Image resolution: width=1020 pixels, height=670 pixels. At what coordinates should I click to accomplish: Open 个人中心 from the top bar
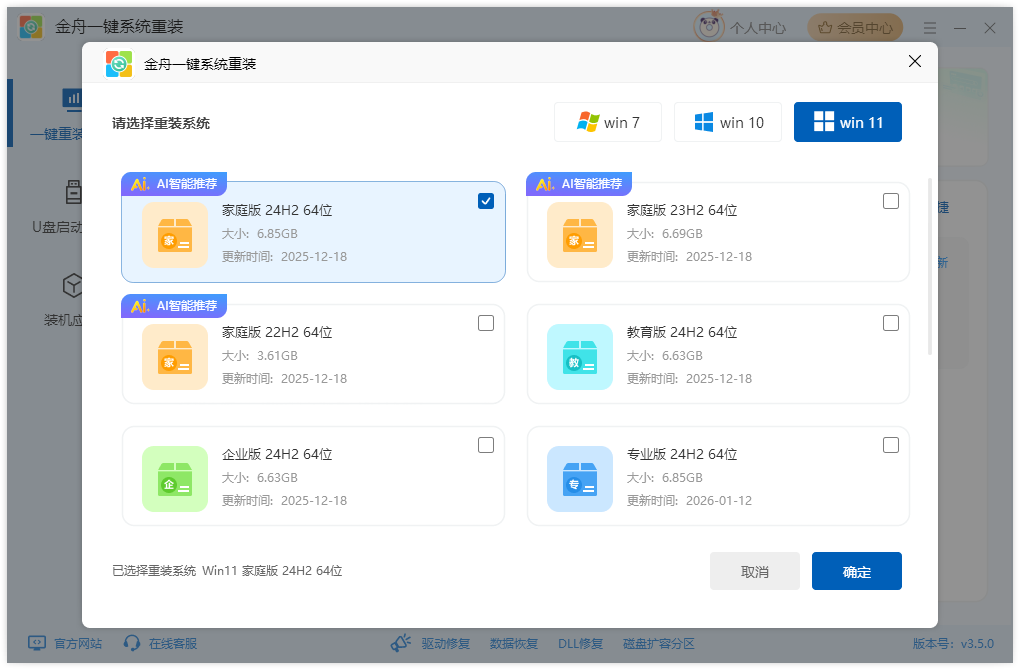coord(740,27)
